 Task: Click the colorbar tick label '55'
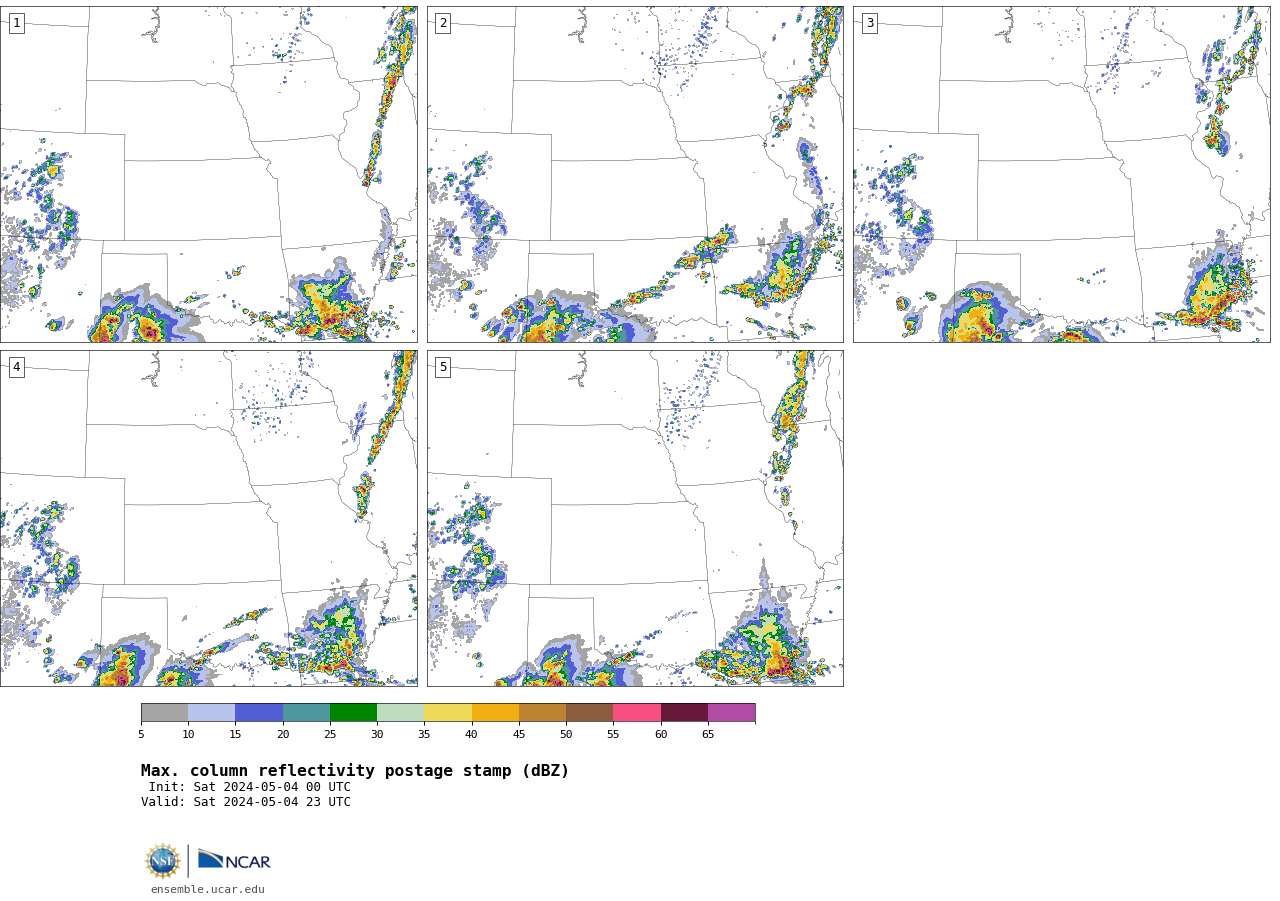613,735
